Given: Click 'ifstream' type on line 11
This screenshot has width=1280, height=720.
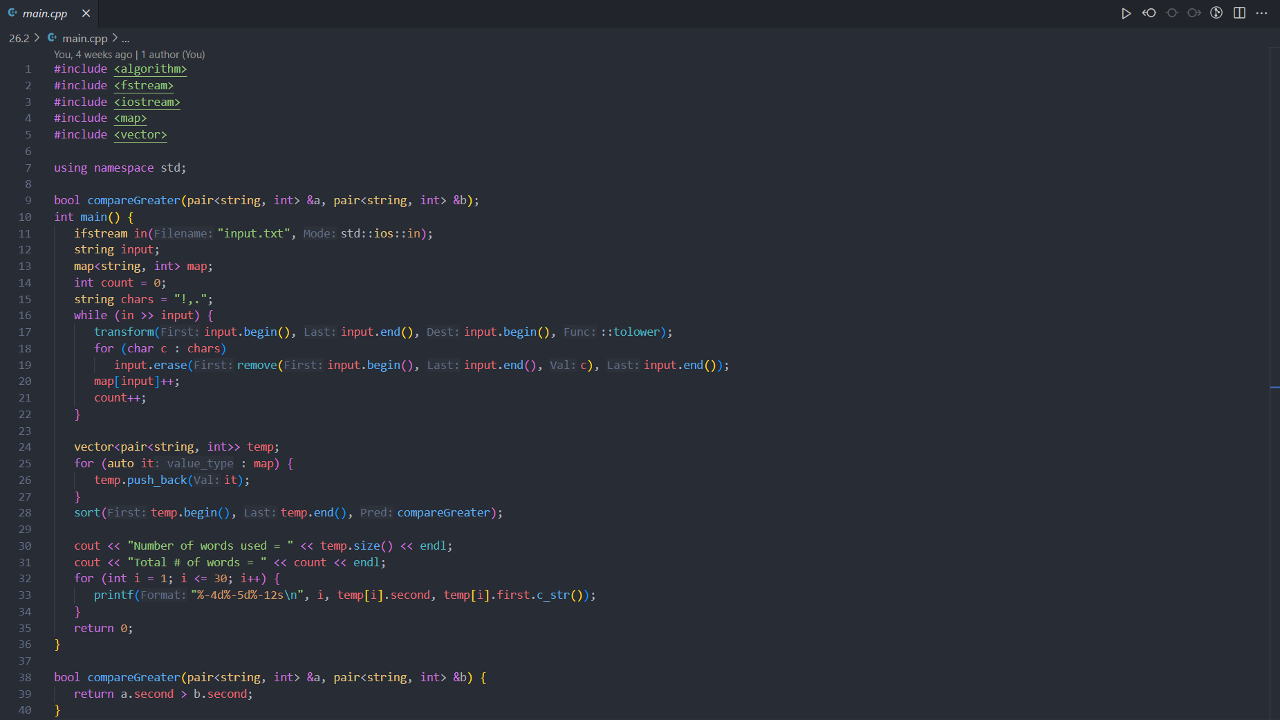Looking at the screenshot, I should [x=101, y=233].
